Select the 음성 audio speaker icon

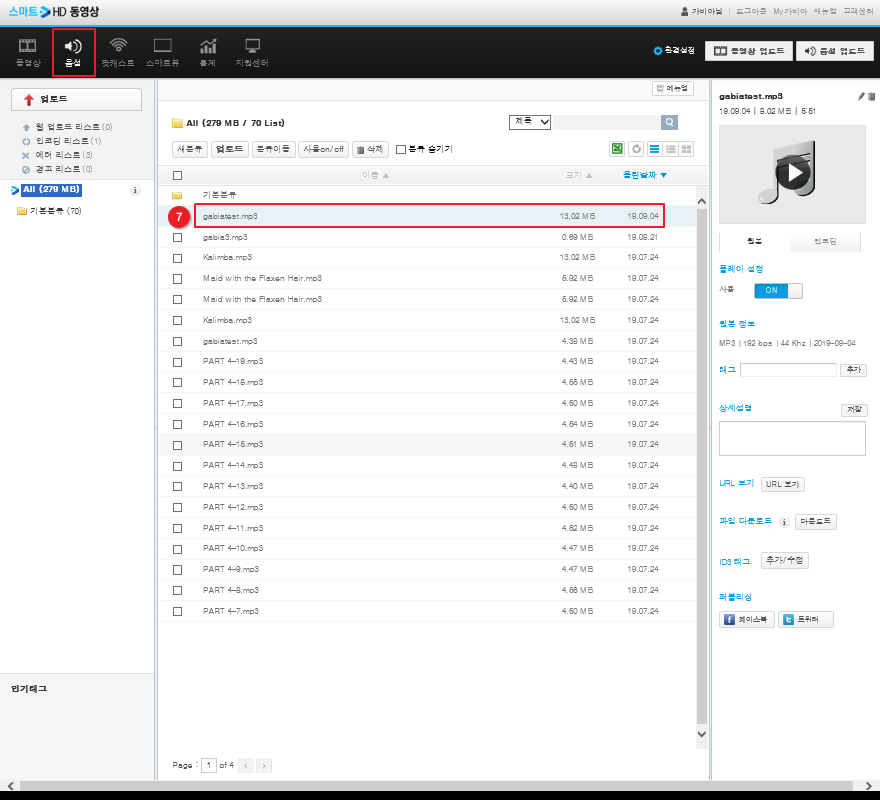(73, 46)
